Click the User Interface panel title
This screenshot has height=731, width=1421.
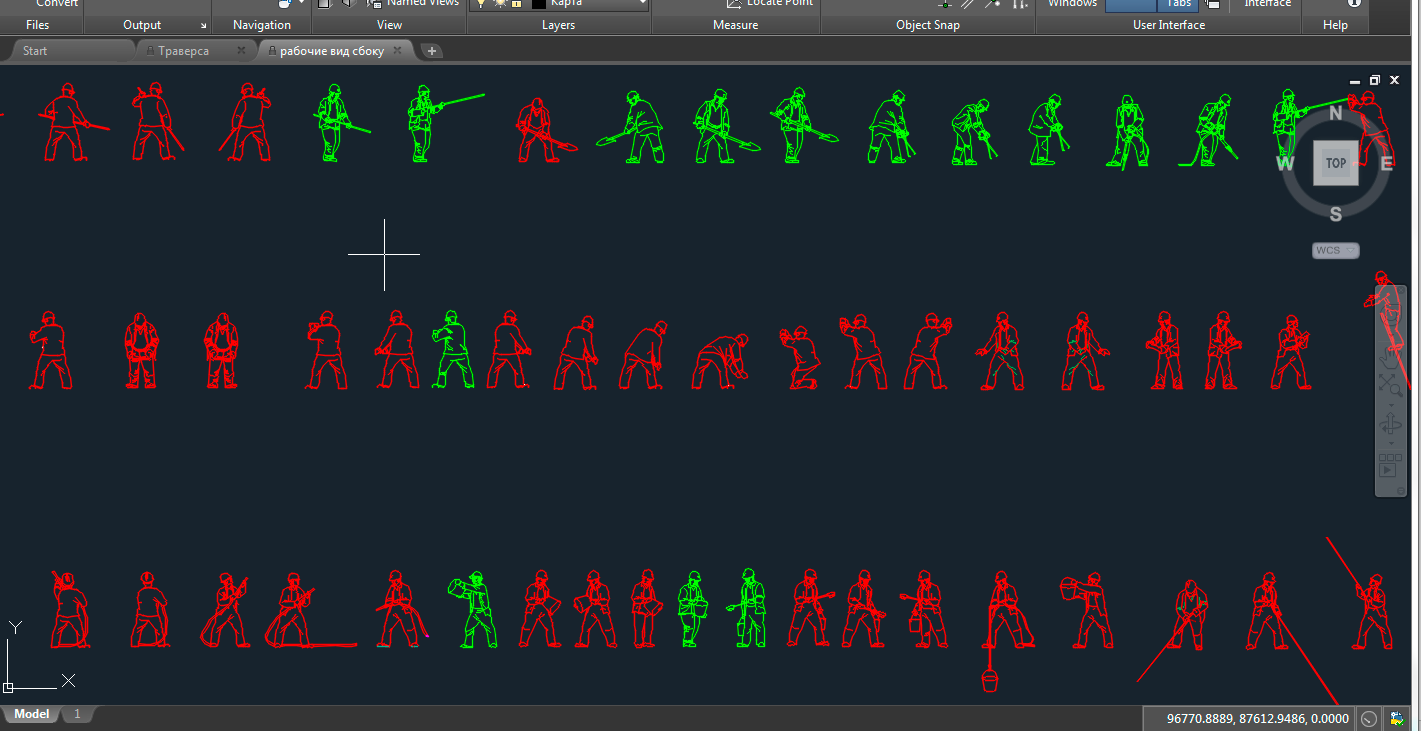1168,25
